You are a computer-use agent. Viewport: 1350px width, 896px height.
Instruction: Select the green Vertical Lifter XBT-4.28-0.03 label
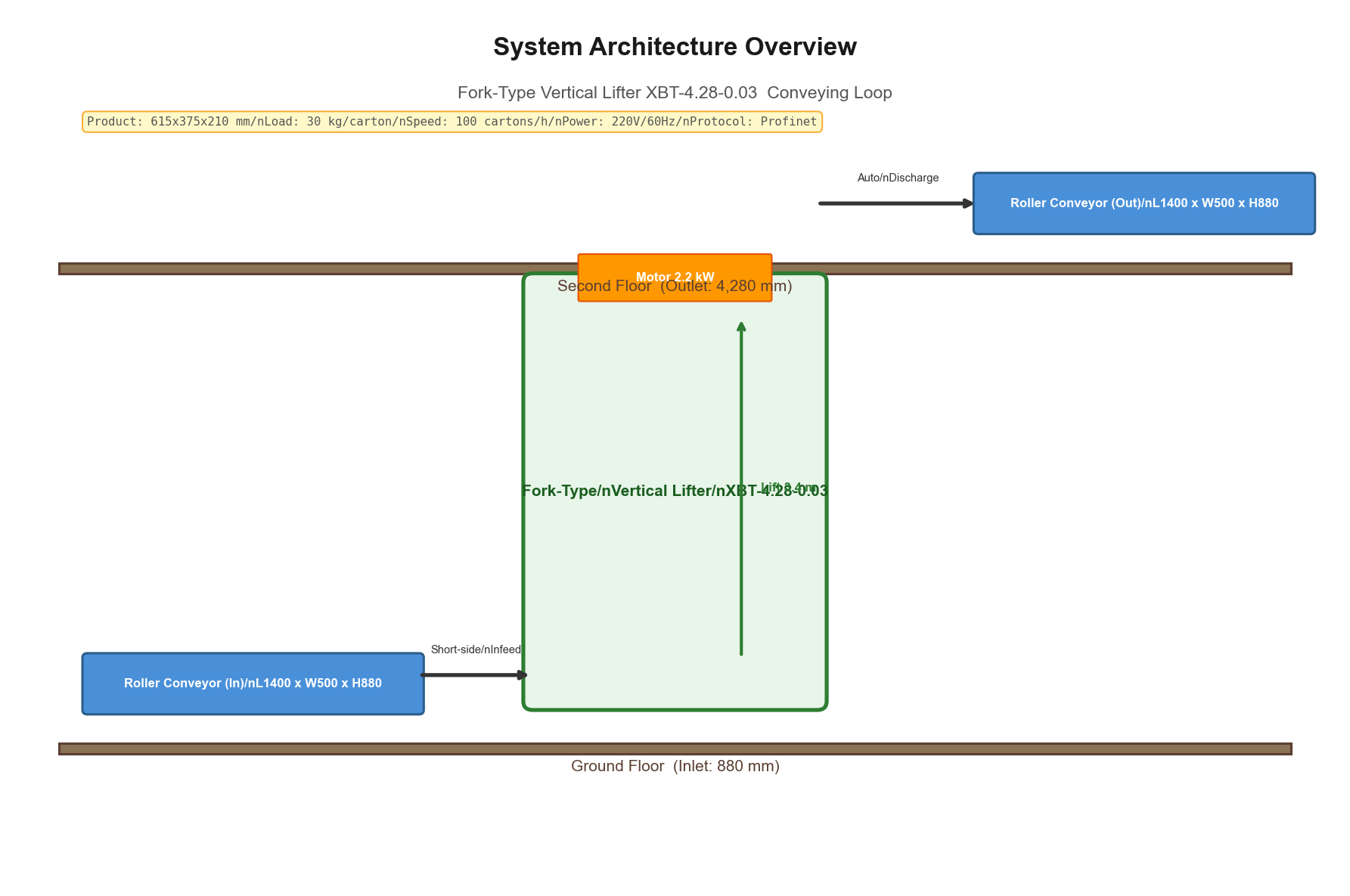675,491
